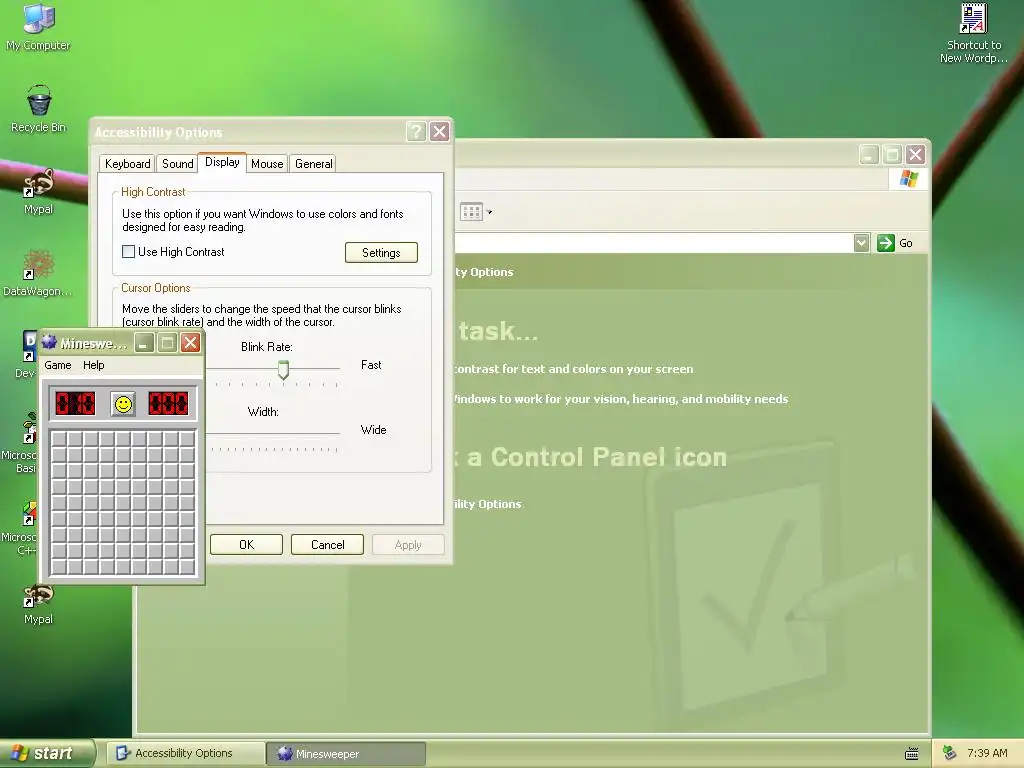Open the address bar dropdown arrow
Viewport: 1024px width, 768px height.
pos(861,243)
